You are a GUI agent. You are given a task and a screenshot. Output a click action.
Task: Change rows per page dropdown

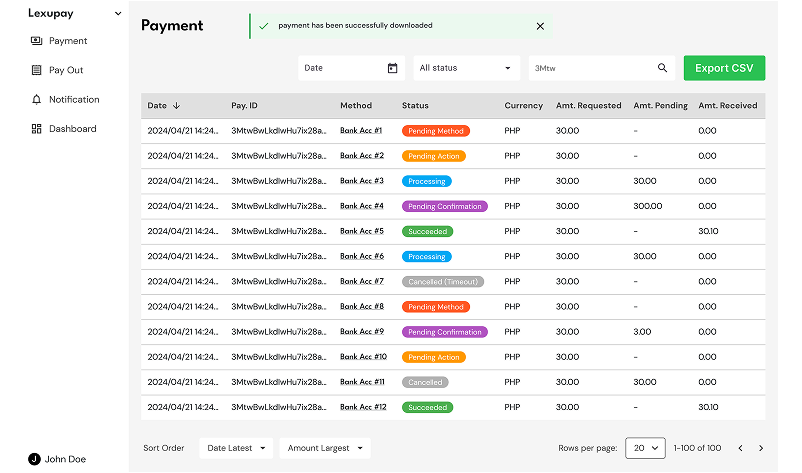click(x=645, y=448)
